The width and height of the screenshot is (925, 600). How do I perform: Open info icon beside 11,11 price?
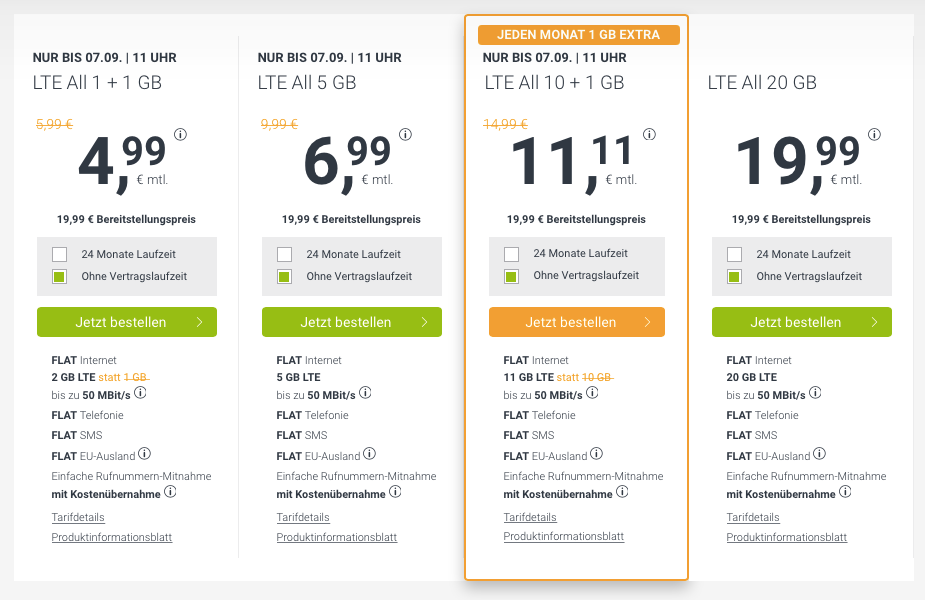click(x=649, y=135)
